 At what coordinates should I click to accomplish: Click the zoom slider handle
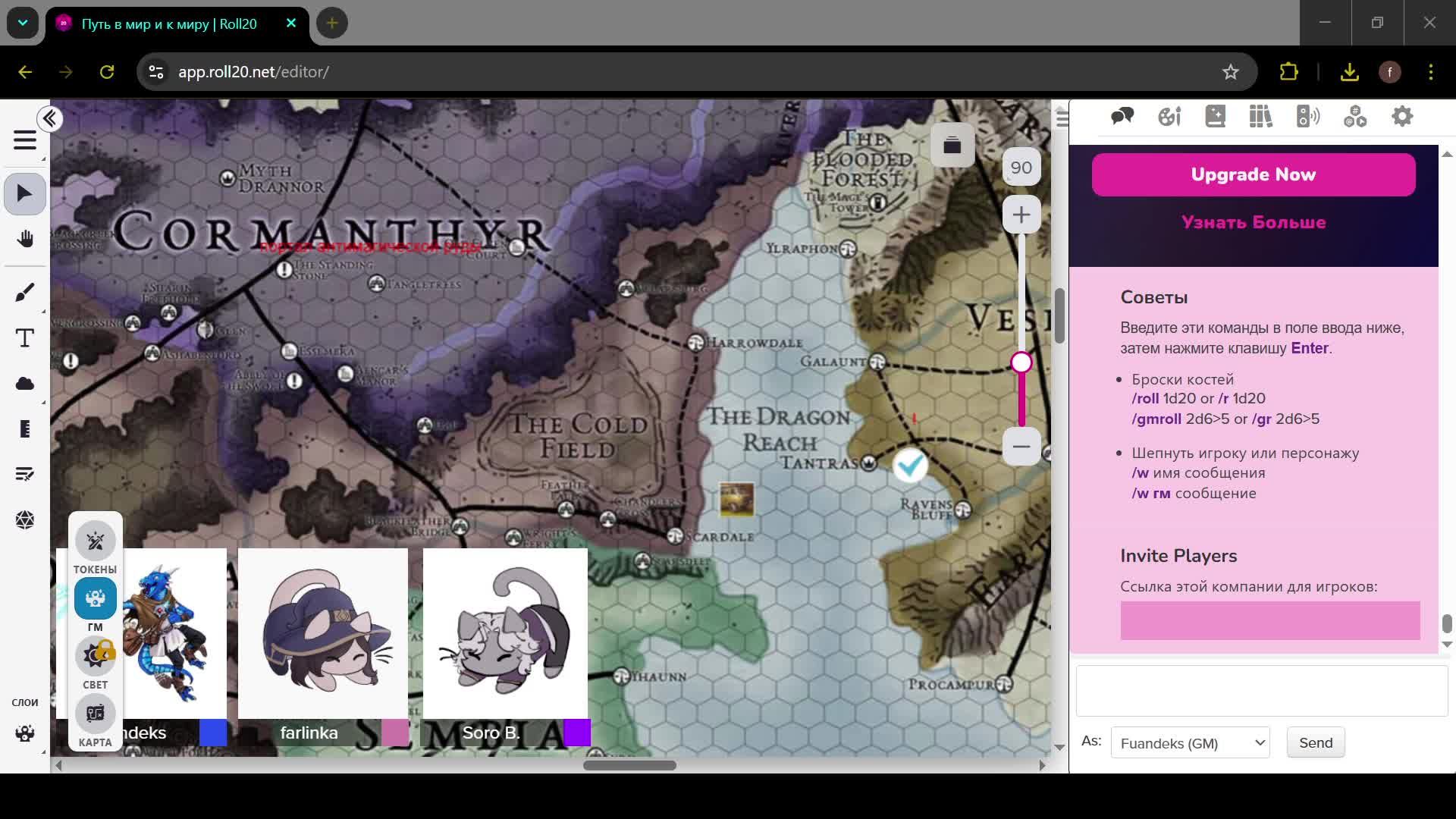(x=1021, y=362)
